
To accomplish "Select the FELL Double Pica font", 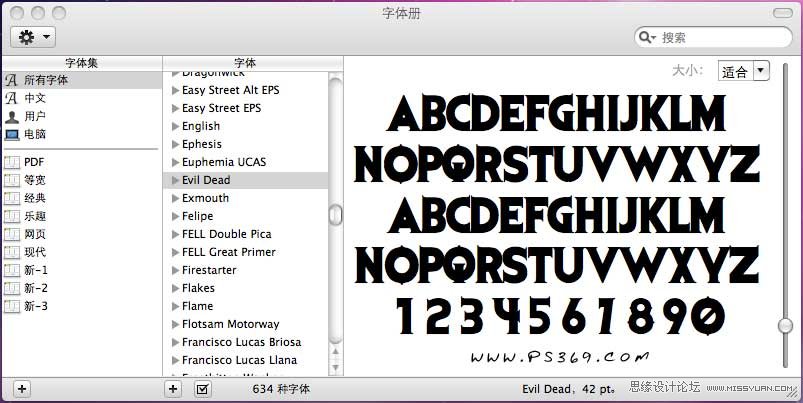I will 246,234.
